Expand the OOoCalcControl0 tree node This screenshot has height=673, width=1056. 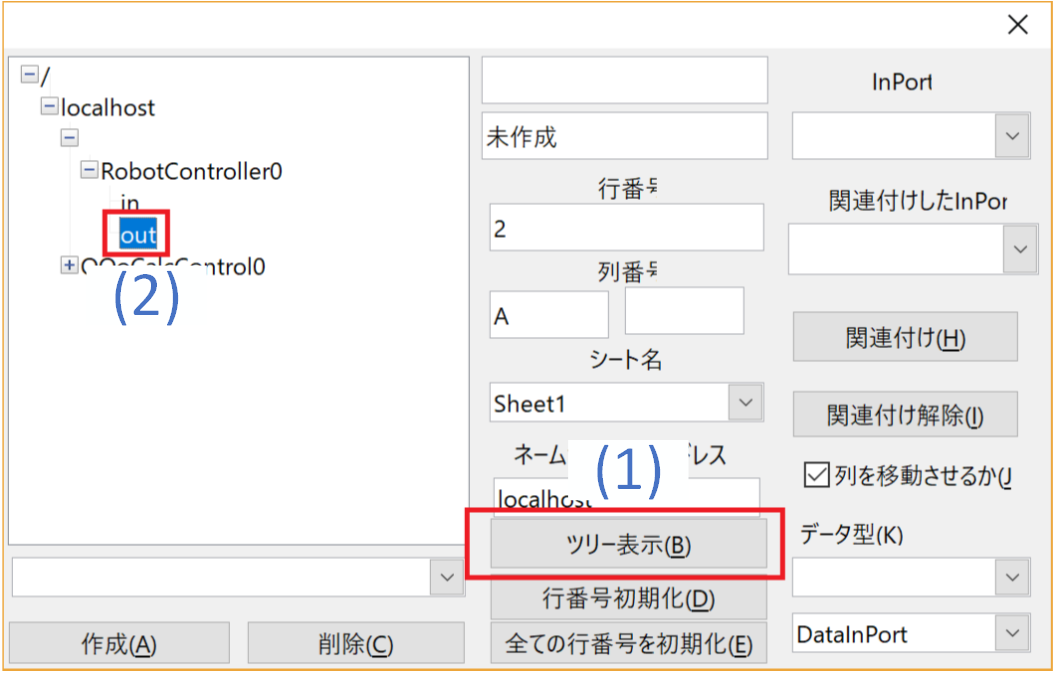pyautogui.click(x=69, y=266)
